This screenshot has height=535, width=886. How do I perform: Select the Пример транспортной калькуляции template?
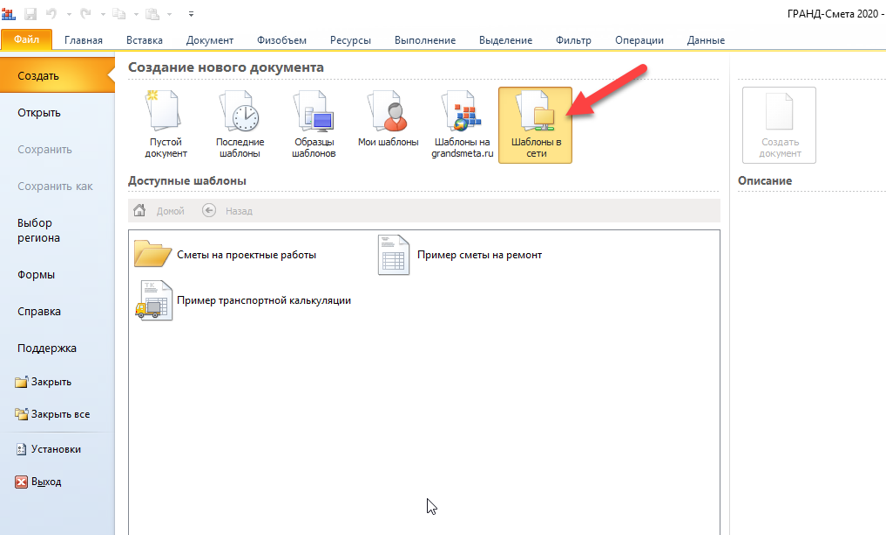pyautogui.click(x=242, y=301)
